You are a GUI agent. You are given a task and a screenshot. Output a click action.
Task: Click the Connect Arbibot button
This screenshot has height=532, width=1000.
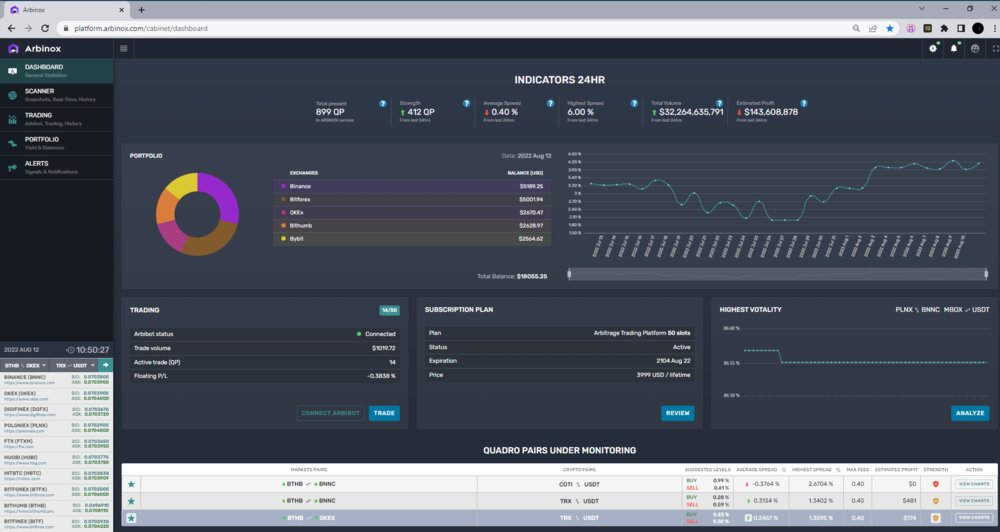pos(330,413)
